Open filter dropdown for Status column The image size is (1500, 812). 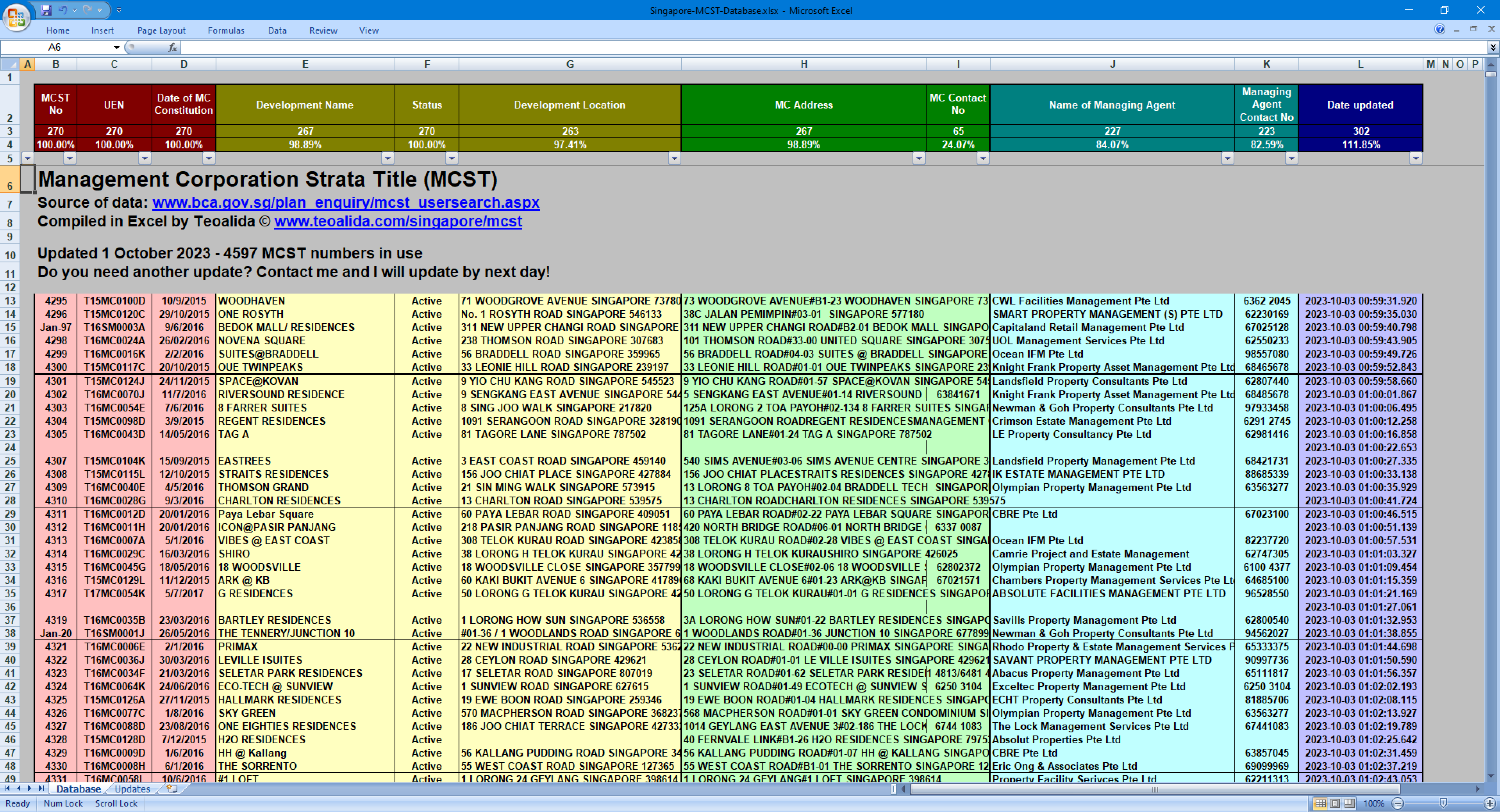pyautogui.click(x=452, y=158)
